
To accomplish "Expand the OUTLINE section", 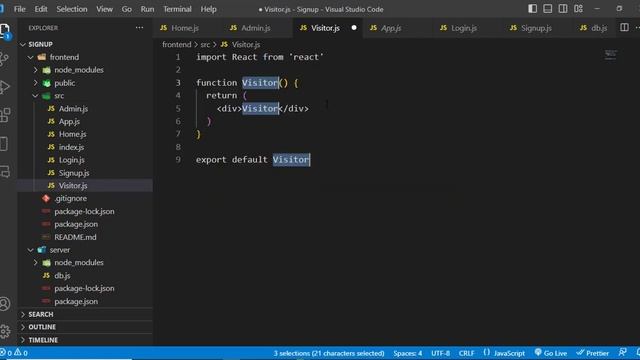I will 86,327.
